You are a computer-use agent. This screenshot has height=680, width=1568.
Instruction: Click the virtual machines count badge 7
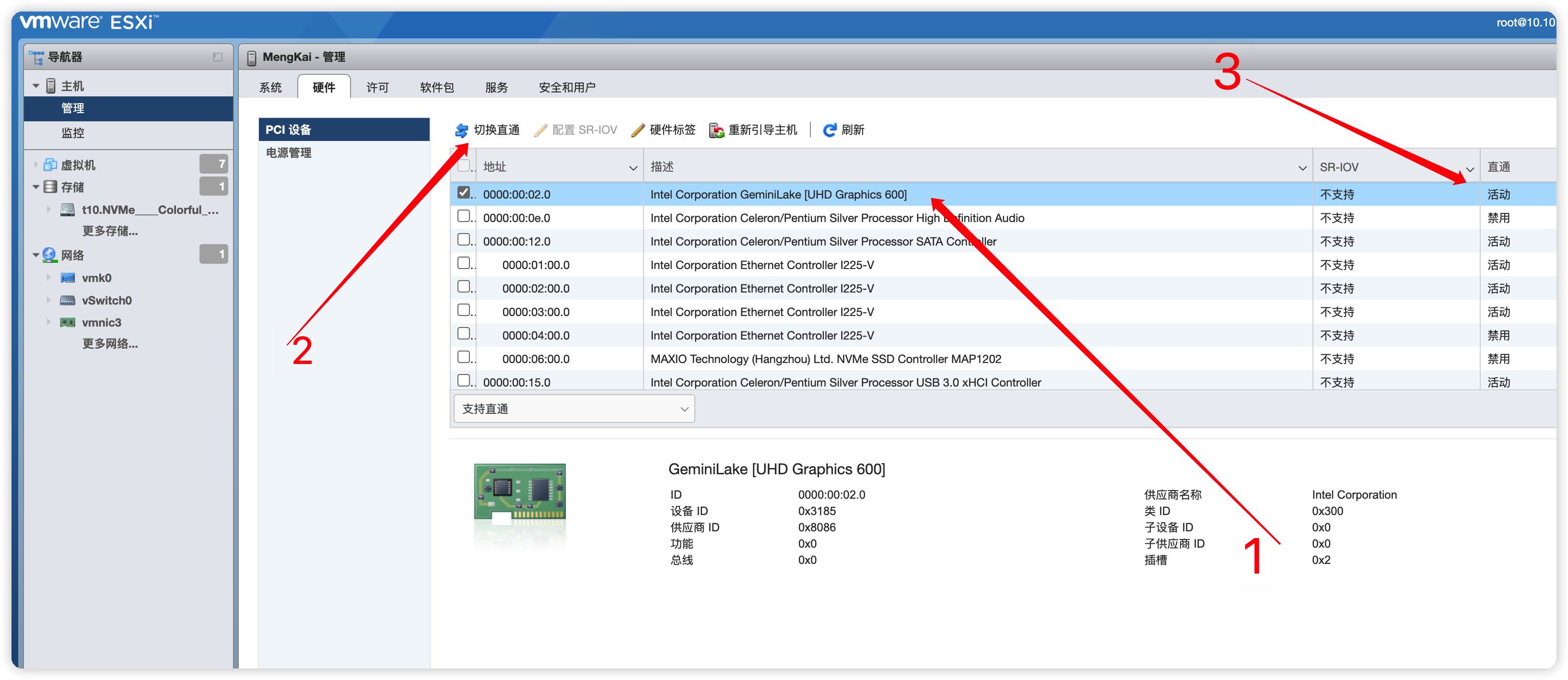pos(214,164)
